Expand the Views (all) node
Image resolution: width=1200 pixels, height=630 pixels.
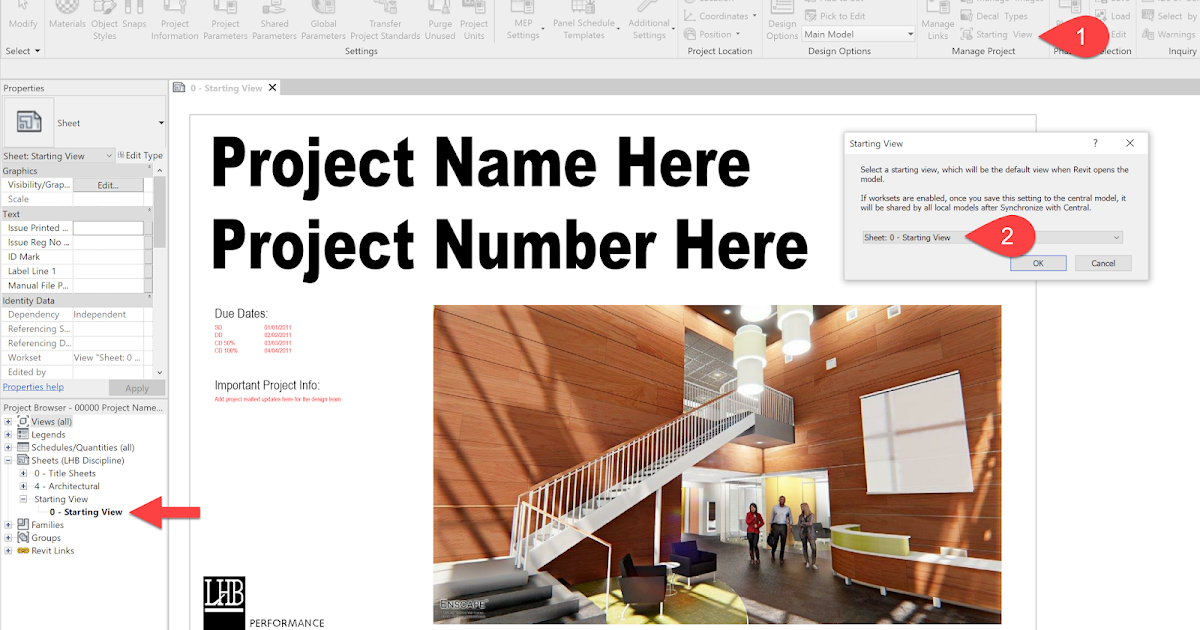tap(8, 420)
